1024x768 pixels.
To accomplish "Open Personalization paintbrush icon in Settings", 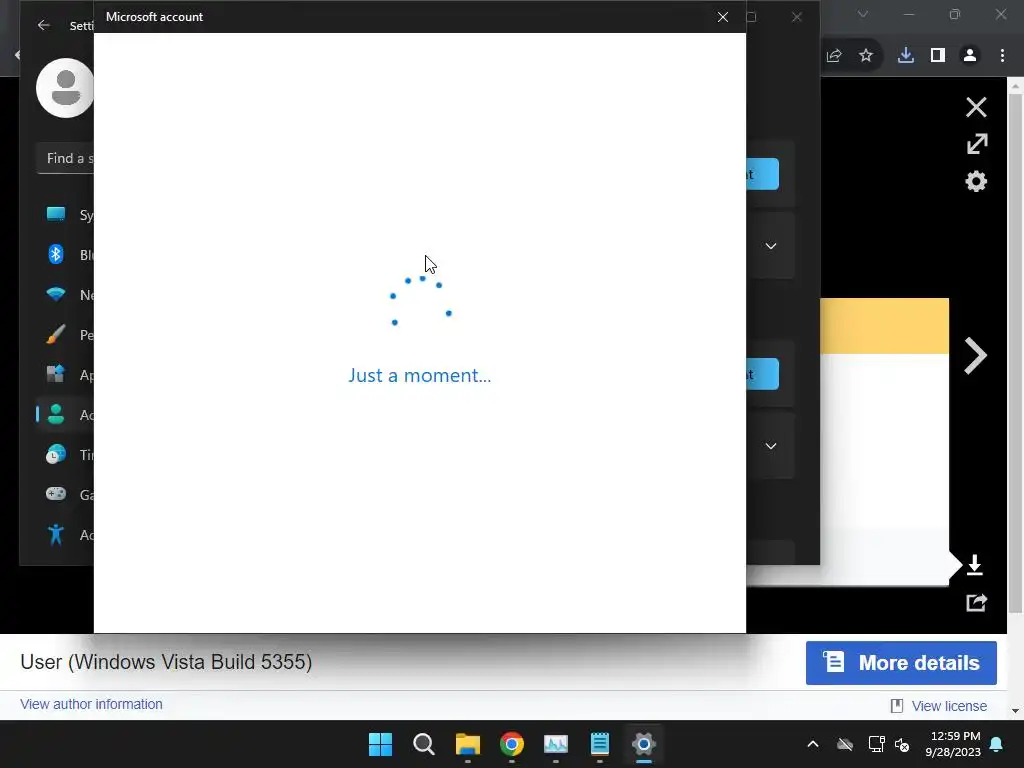I will pyautogui.click(x=56, y=334).
